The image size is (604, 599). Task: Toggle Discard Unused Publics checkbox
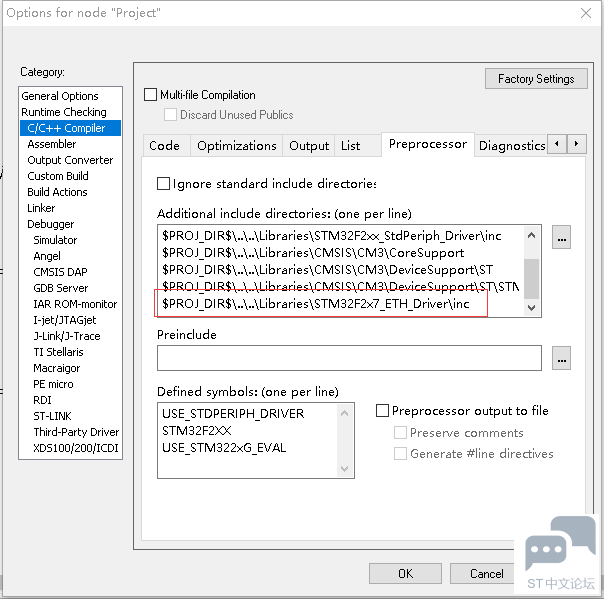pos(170,114)
